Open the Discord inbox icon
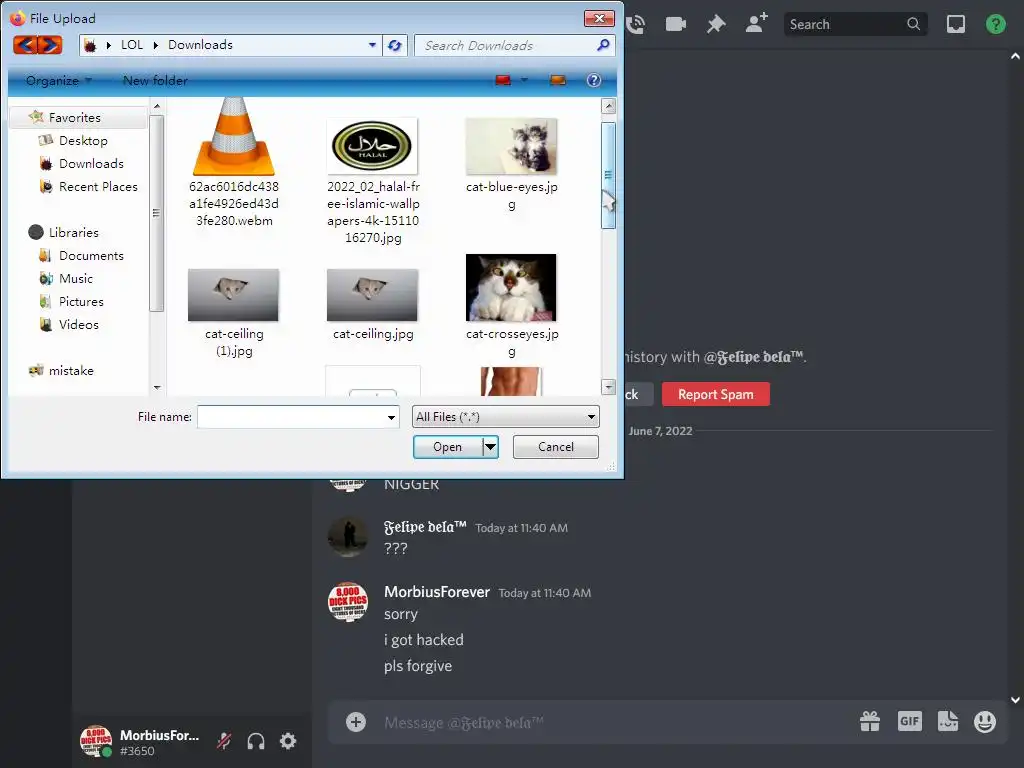The height and width of the screenshot is (768, 1024). (x=955, y=24)
